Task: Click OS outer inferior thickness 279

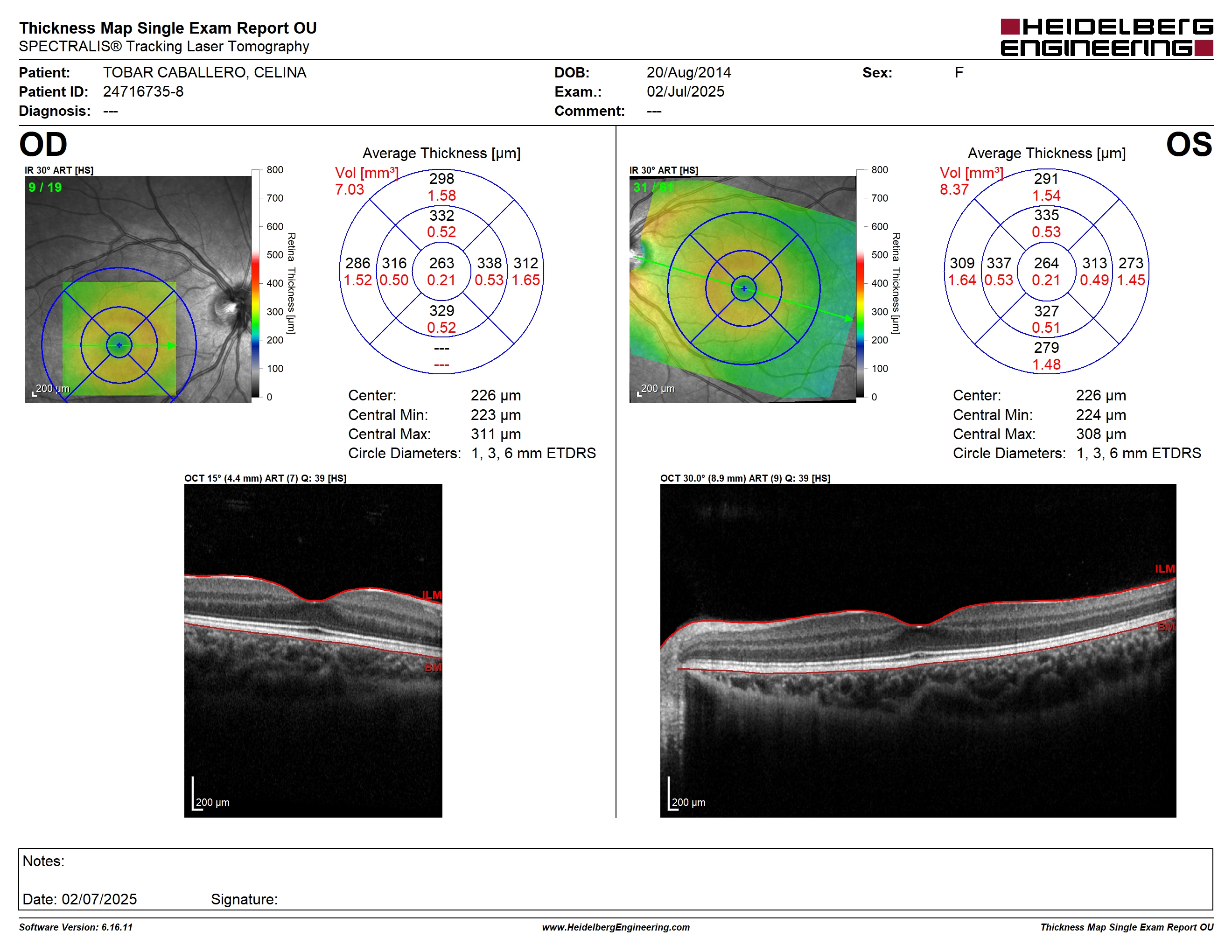Action: 1046,347
